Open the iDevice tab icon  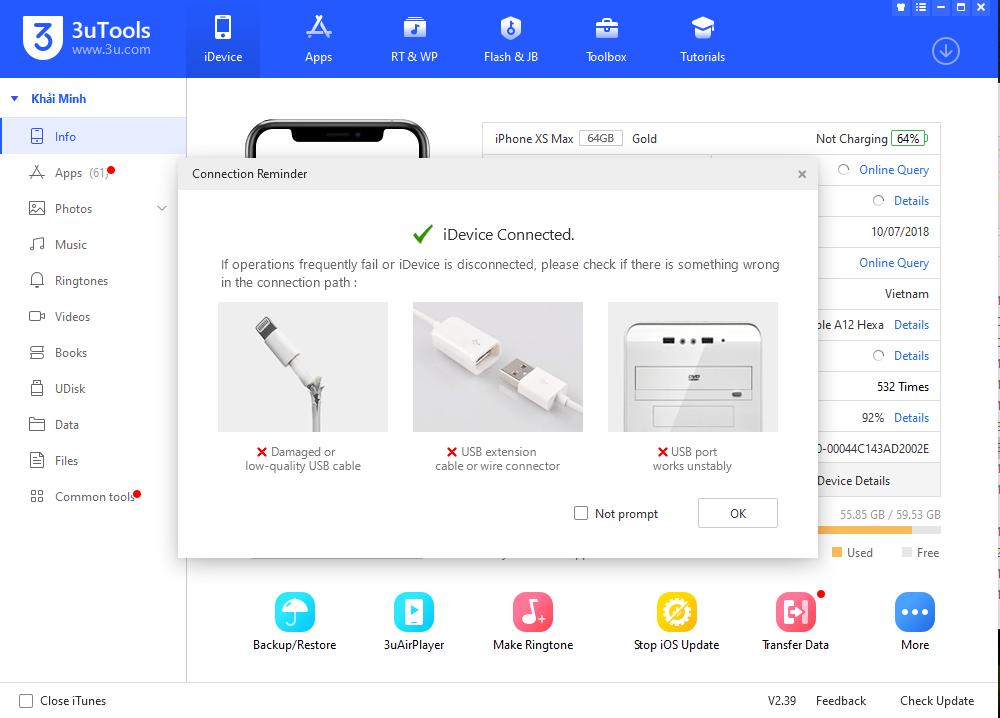[222, 37]
